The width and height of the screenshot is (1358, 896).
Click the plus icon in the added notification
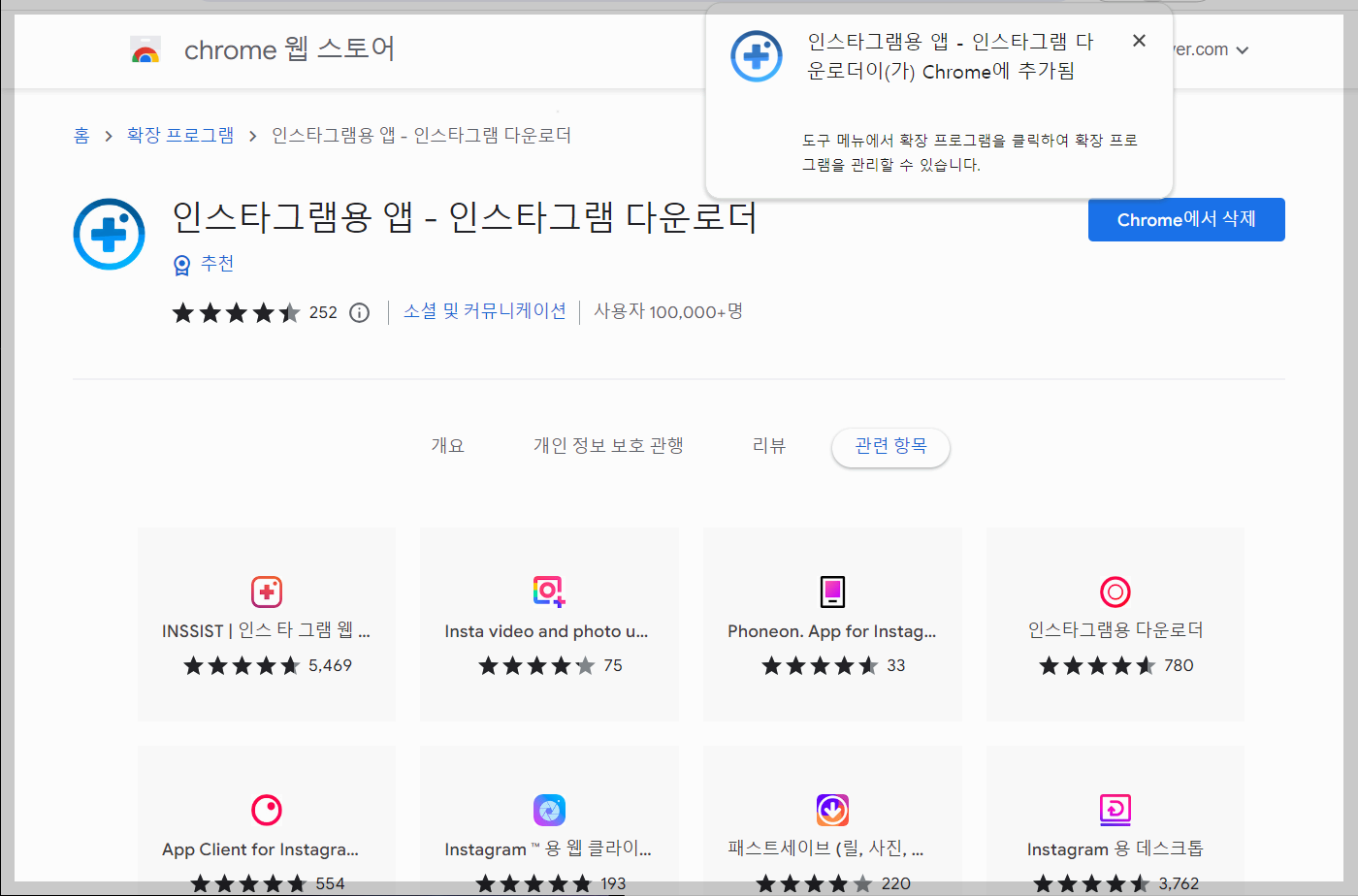coord(757,56)
